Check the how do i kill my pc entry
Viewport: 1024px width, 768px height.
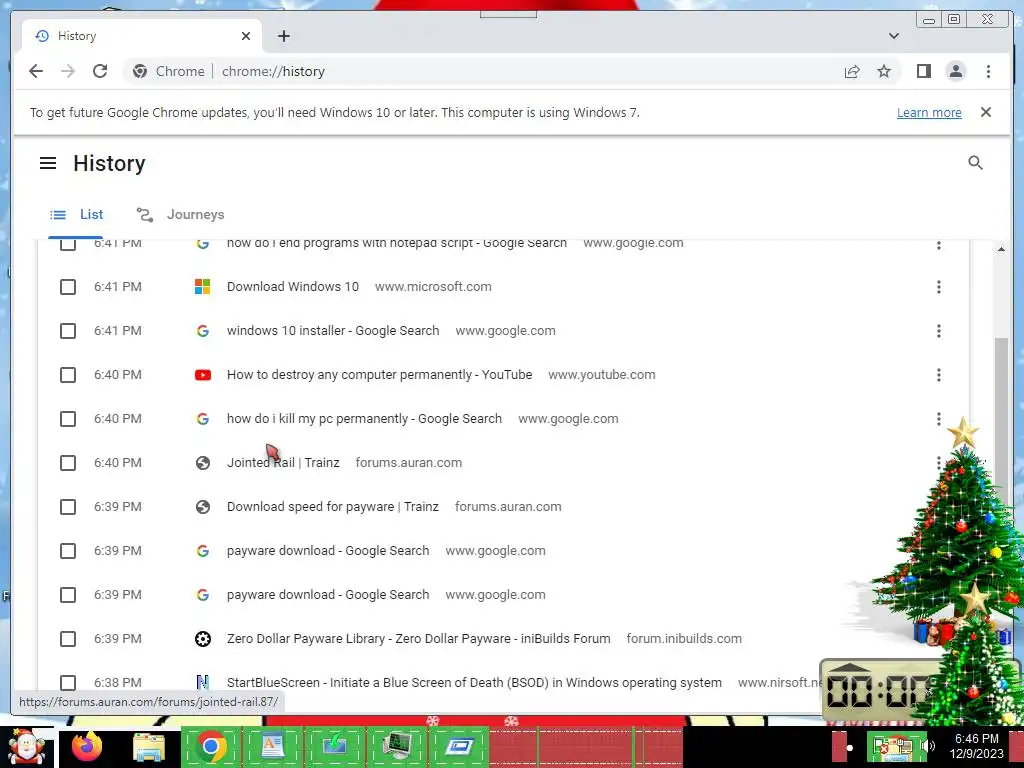[x=68, y=419]
